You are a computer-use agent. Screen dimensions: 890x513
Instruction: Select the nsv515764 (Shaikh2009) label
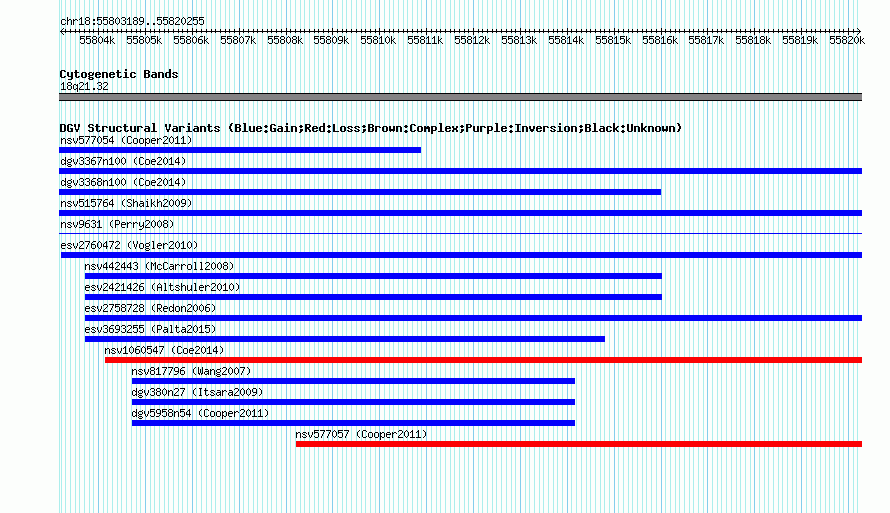pos(126,203)
